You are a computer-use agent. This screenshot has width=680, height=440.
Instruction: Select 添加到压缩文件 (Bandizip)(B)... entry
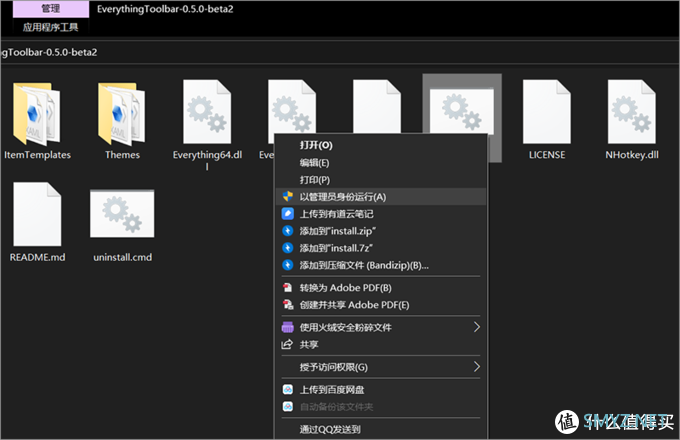[381, 265]
